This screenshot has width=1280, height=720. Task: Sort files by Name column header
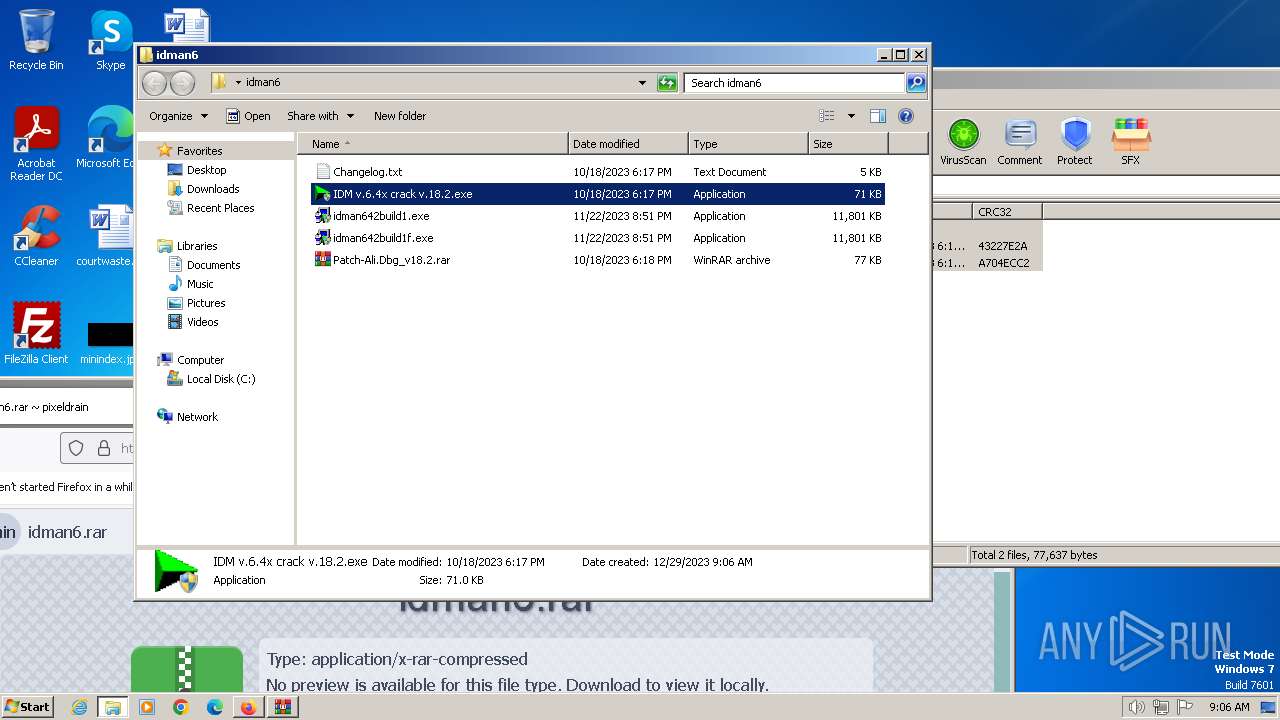click(x=432, y=144)
